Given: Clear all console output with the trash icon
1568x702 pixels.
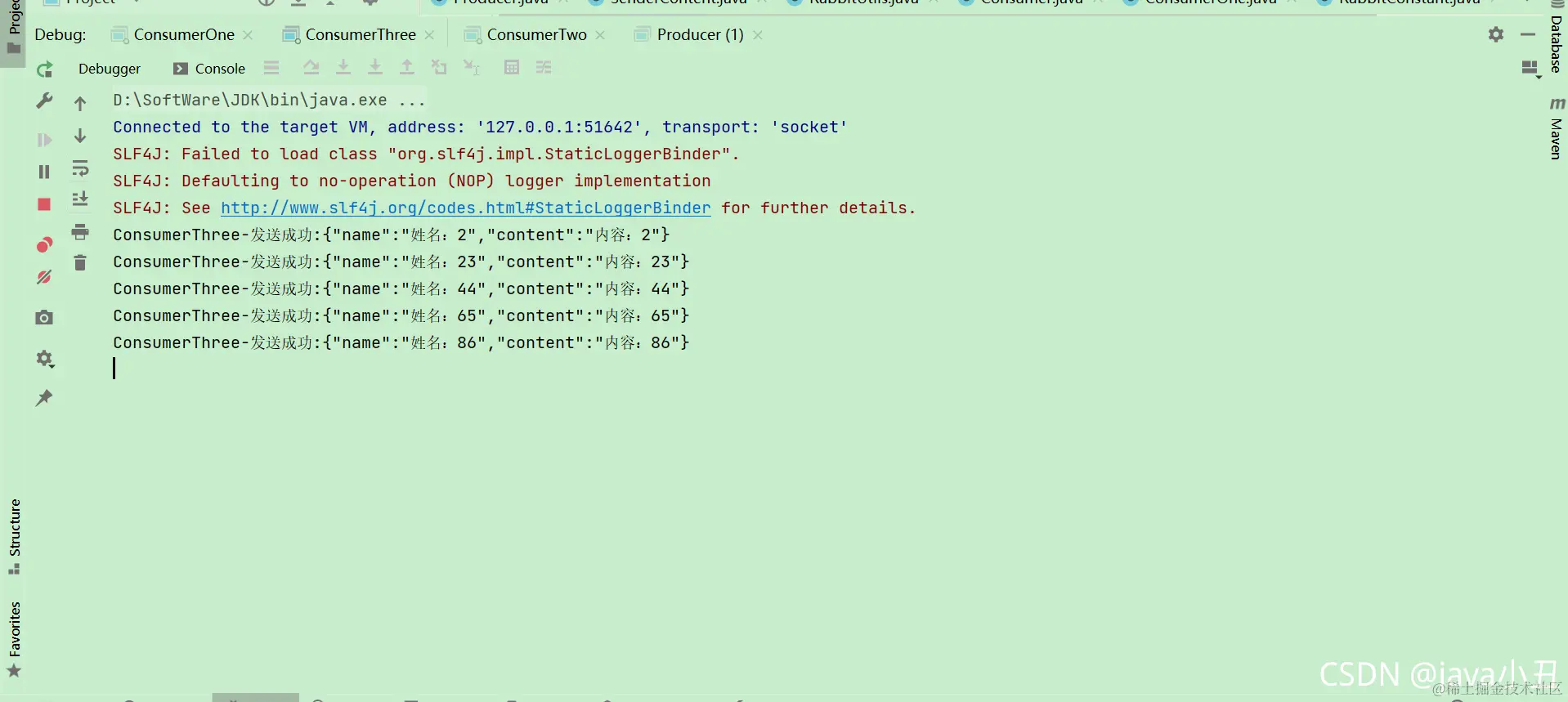Looking at the screenshot, I should pos(80,262).
